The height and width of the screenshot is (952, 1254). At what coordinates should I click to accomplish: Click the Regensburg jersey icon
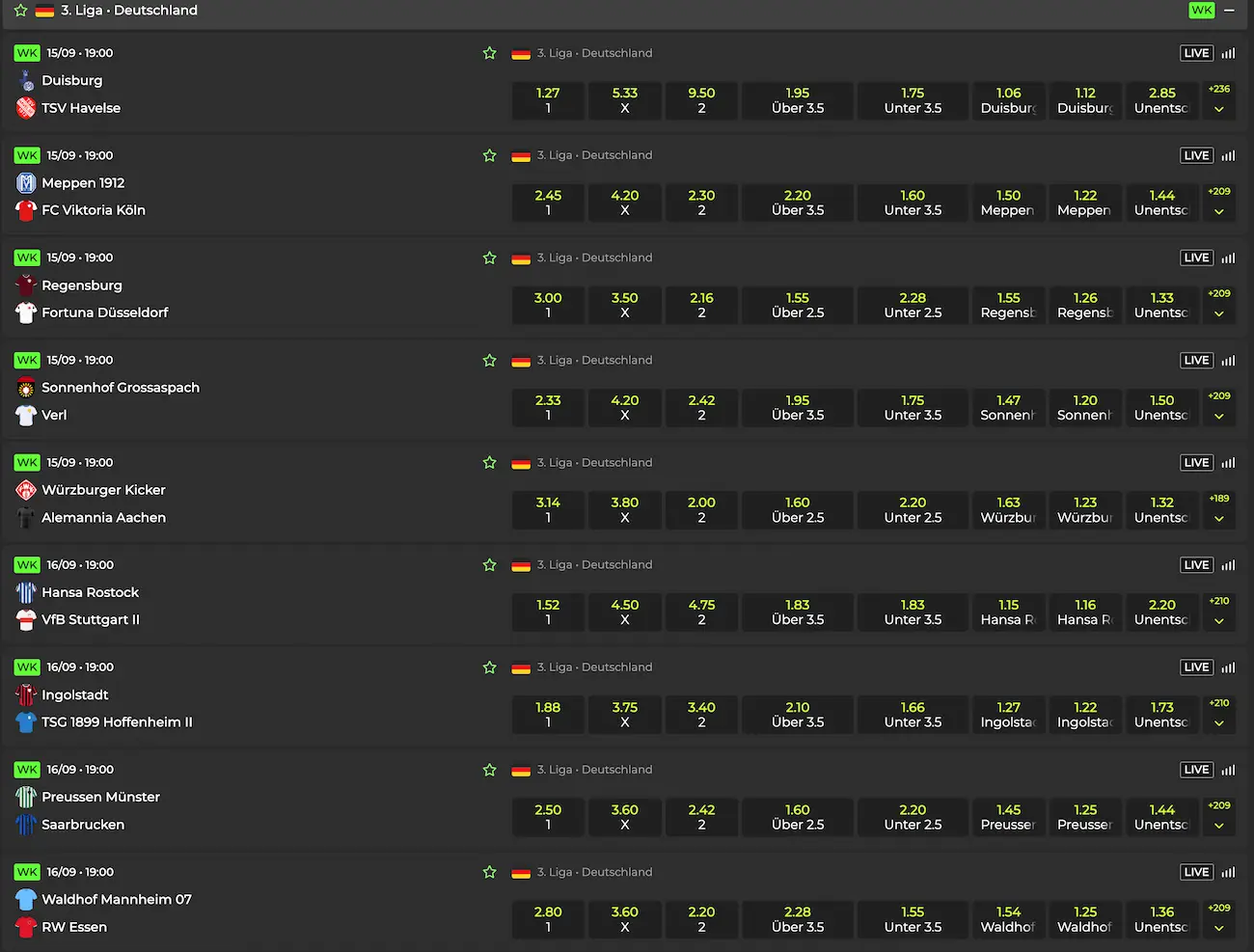26,286
